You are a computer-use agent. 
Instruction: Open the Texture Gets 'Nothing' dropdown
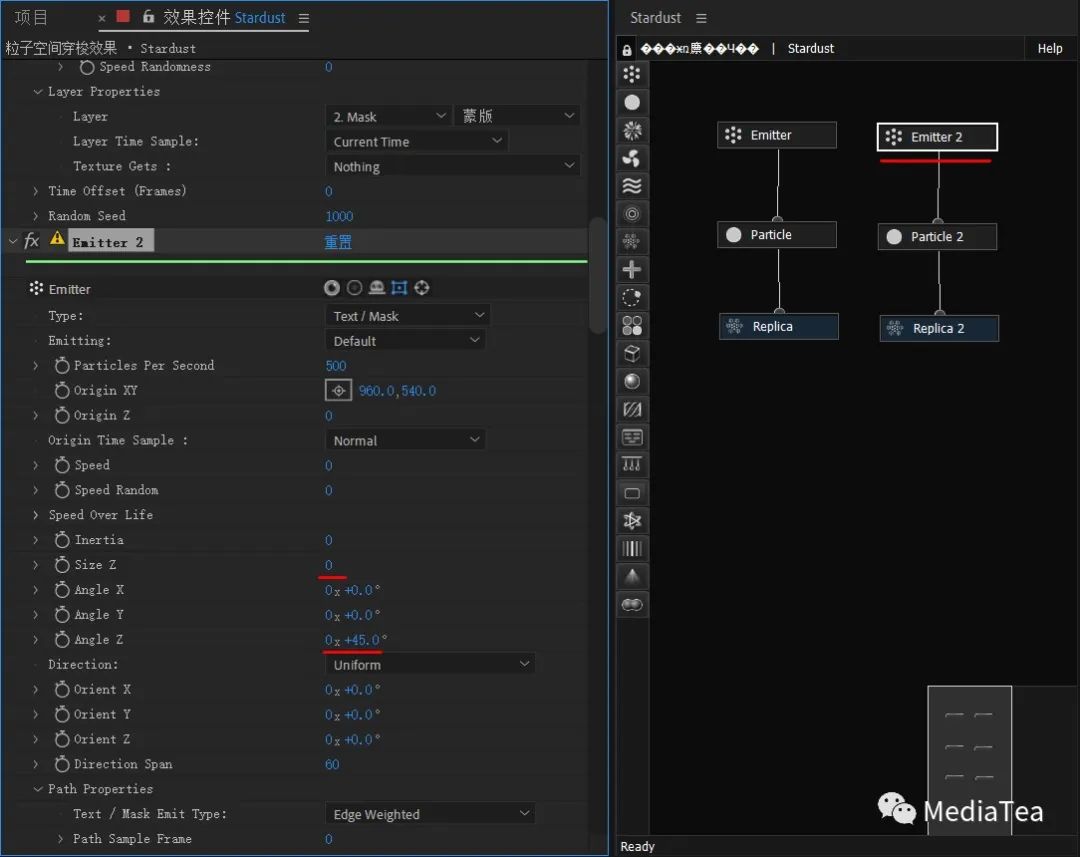[452, 166]
